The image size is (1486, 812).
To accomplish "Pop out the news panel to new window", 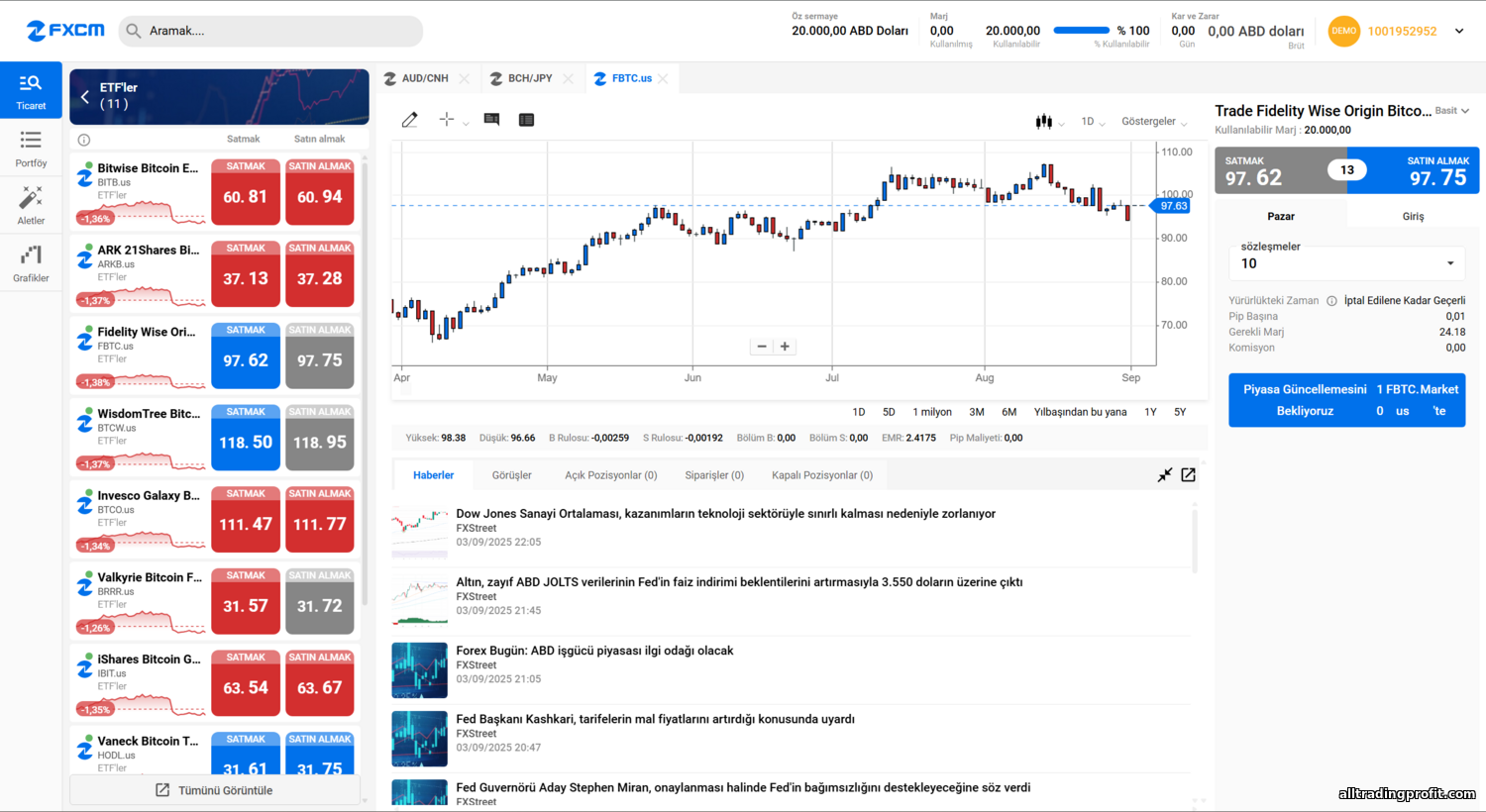I will [x=1188, y=475].
